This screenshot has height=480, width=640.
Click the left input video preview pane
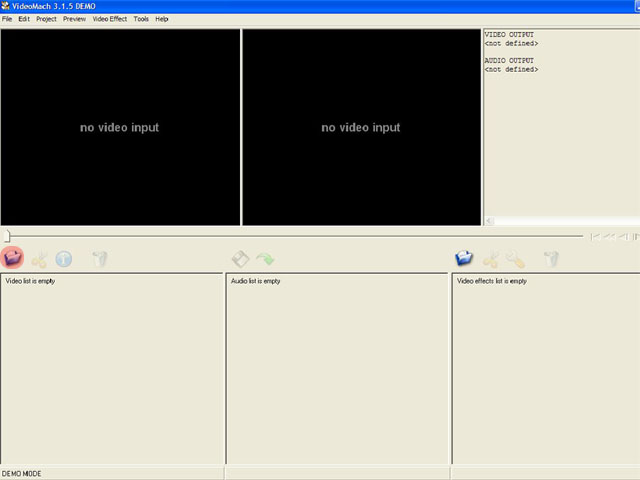click(x=120, y=127)
